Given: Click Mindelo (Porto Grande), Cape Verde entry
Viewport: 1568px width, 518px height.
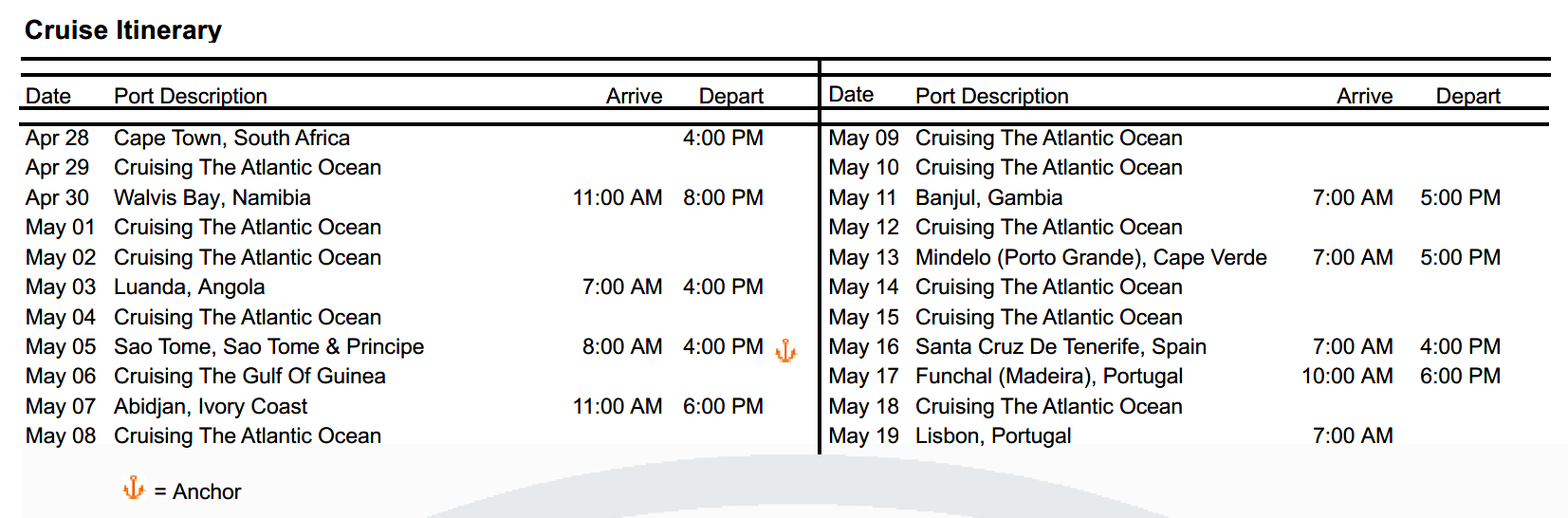Looking at the screenshot, I should click(1091, 257).
